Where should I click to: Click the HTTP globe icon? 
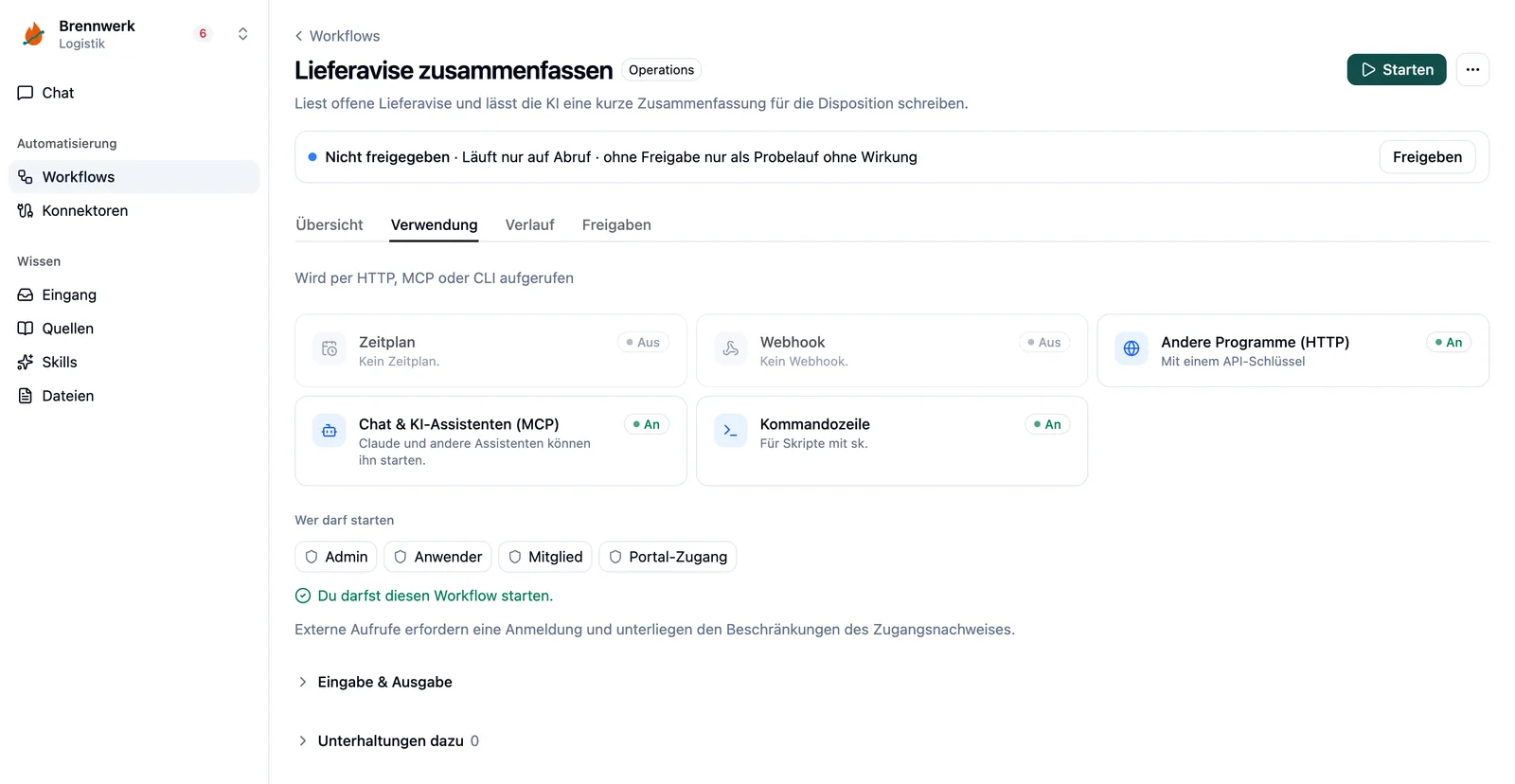coord(1132,348)
